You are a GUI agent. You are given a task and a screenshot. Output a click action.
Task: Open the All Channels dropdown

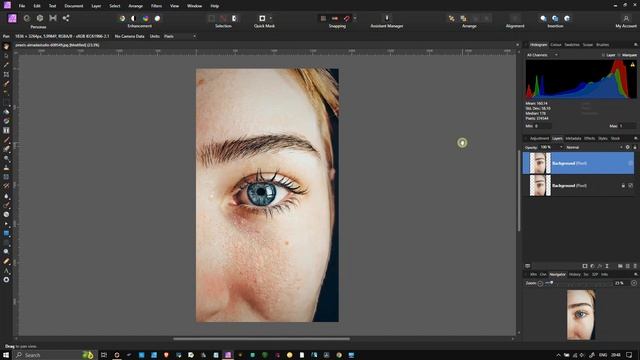542,55
